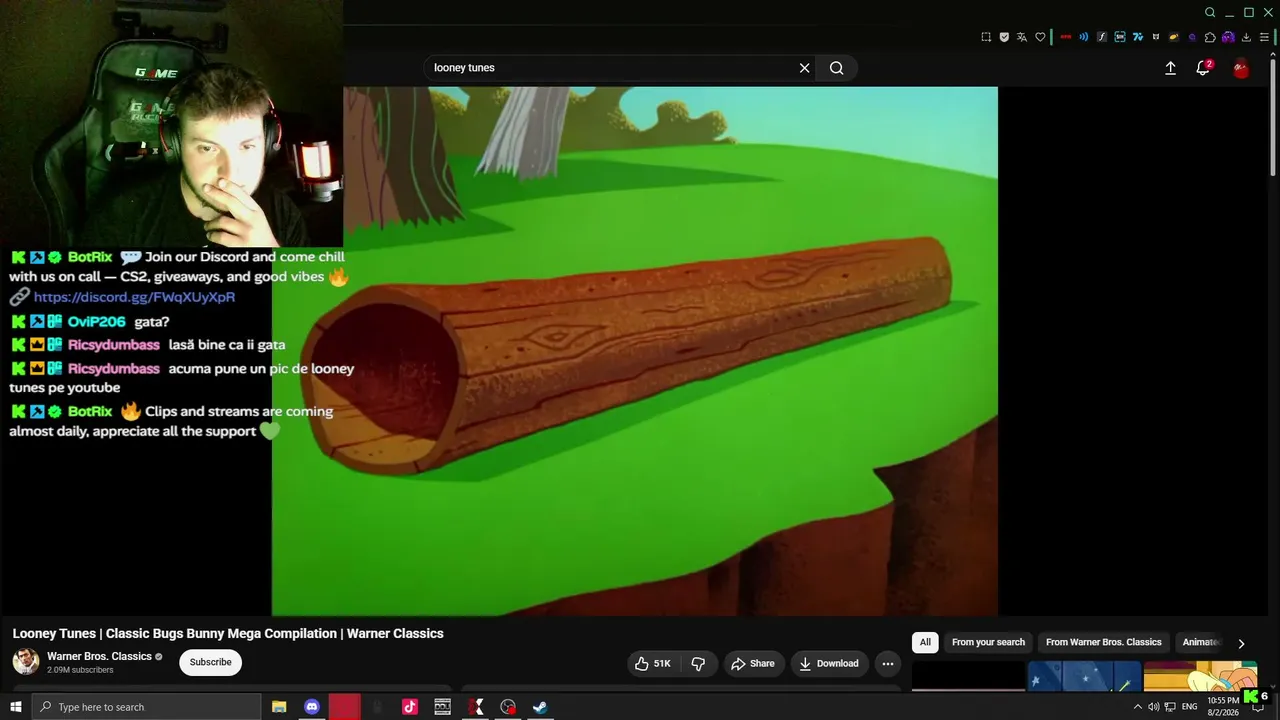Clear the looney tunes search text
Viewport: 1280px width, 720px height.
[x=804, y=68]
